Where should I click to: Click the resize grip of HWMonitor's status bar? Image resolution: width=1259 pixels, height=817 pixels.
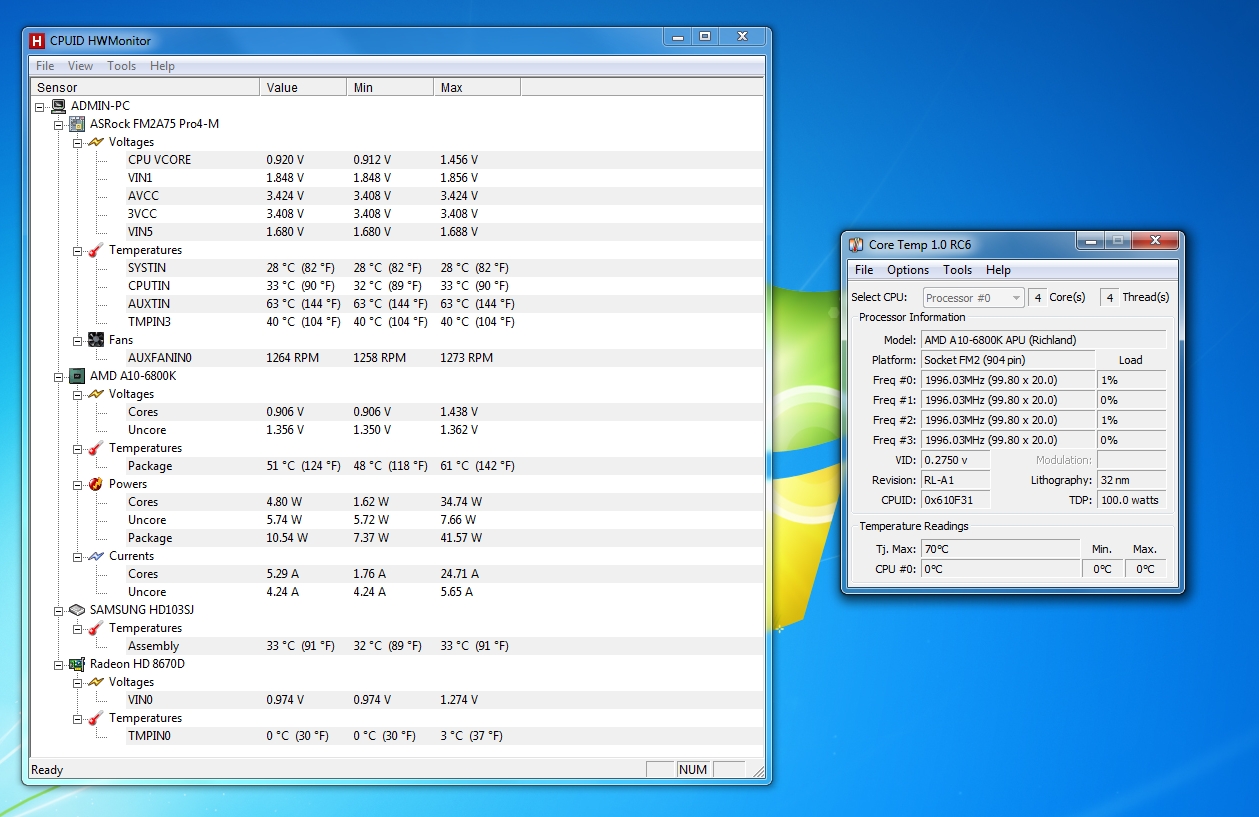757,771
